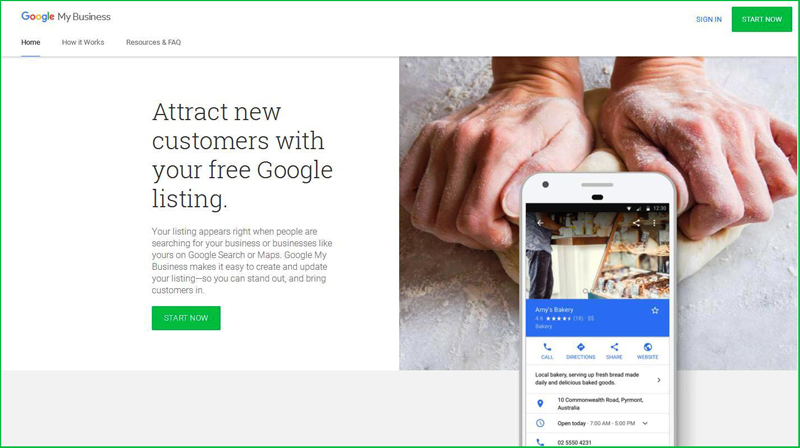The image size is (800, 448).
Task: Expand the Open today hours dropdown
Action: click(645, 423)
